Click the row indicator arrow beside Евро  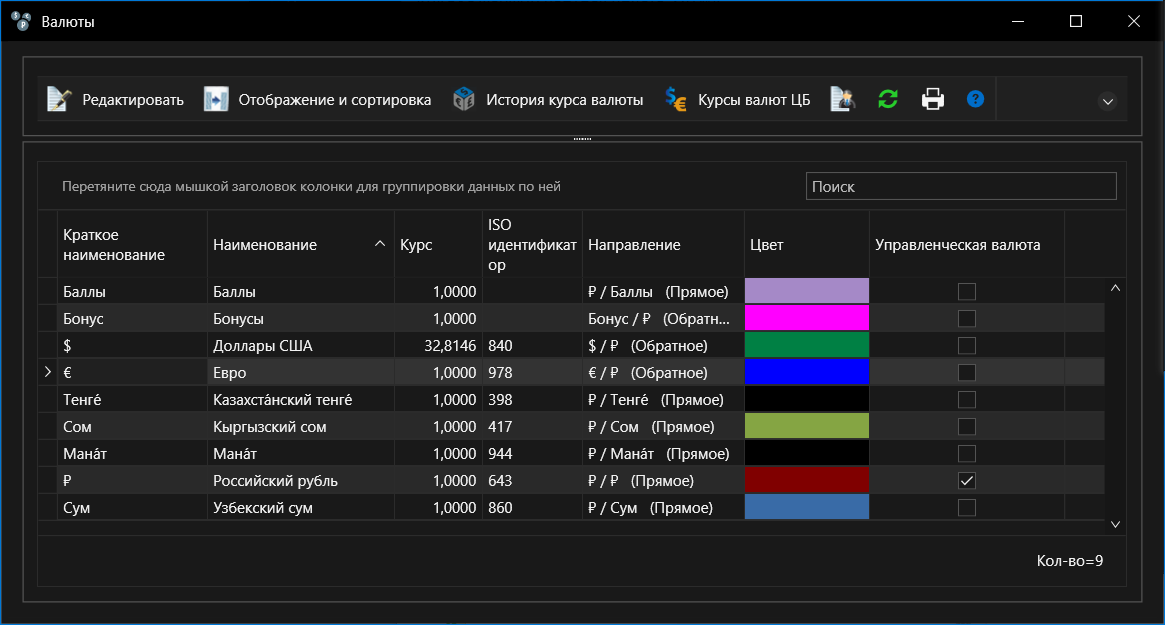[48, 372]
